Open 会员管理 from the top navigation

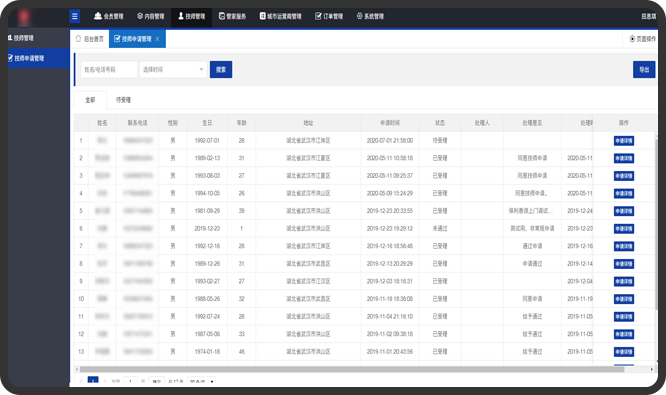tap(109, 16)
